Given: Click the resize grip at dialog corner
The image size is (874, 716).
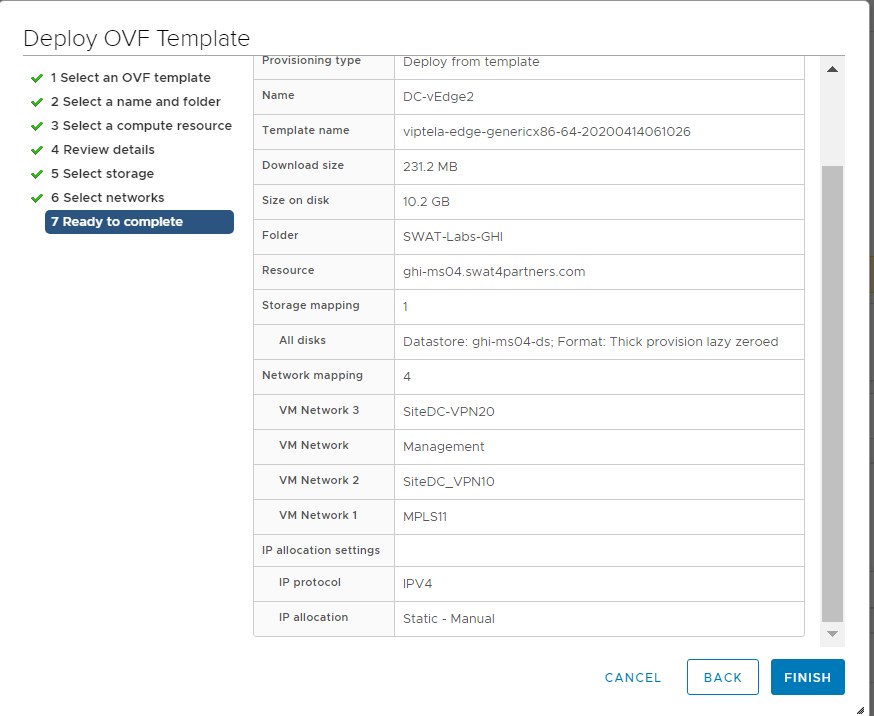Looking at the screenshot, I should point(861,709).
